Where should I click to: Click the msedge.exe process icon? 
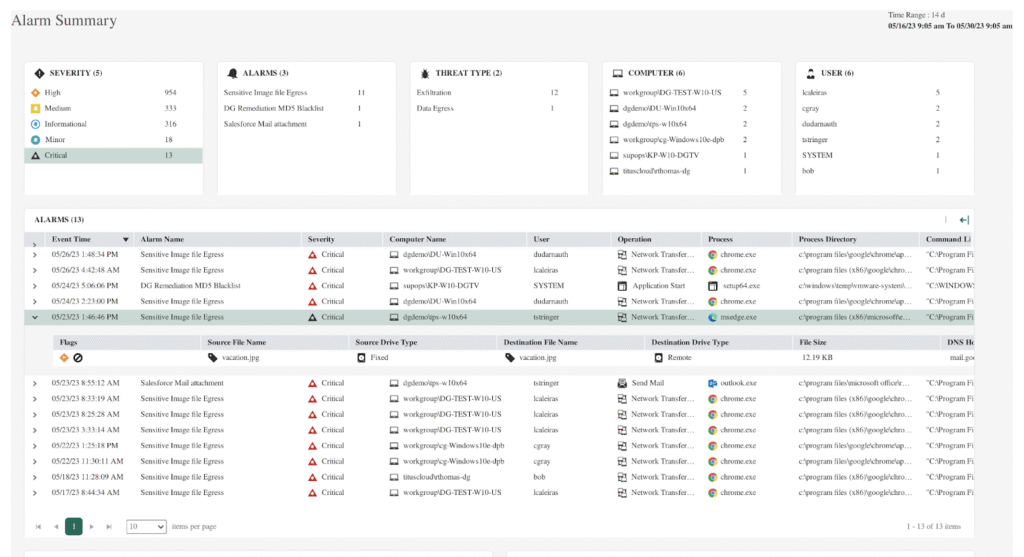pos(713,317)
